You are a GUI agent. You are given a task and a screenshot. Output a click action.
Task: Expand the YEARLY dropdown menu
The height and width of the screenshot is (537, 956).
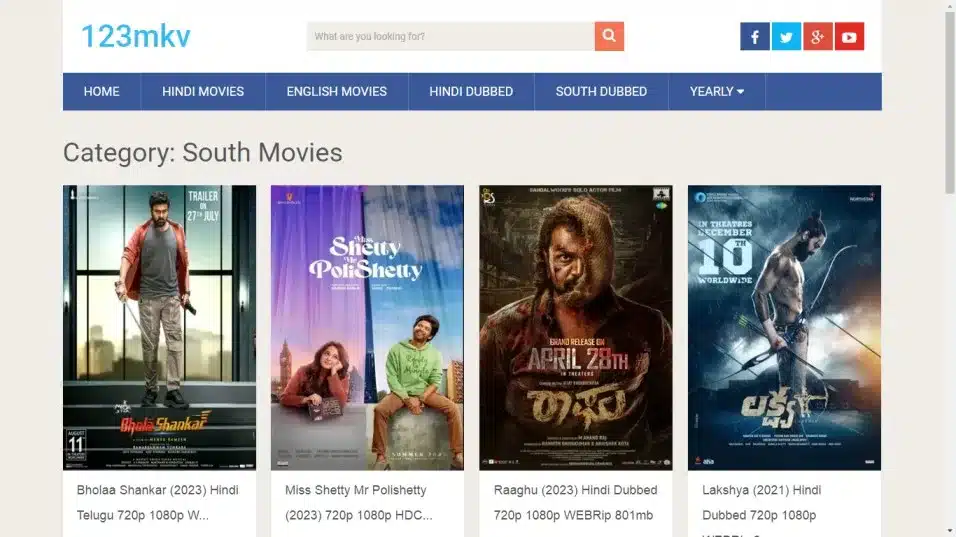click(717, 91)
